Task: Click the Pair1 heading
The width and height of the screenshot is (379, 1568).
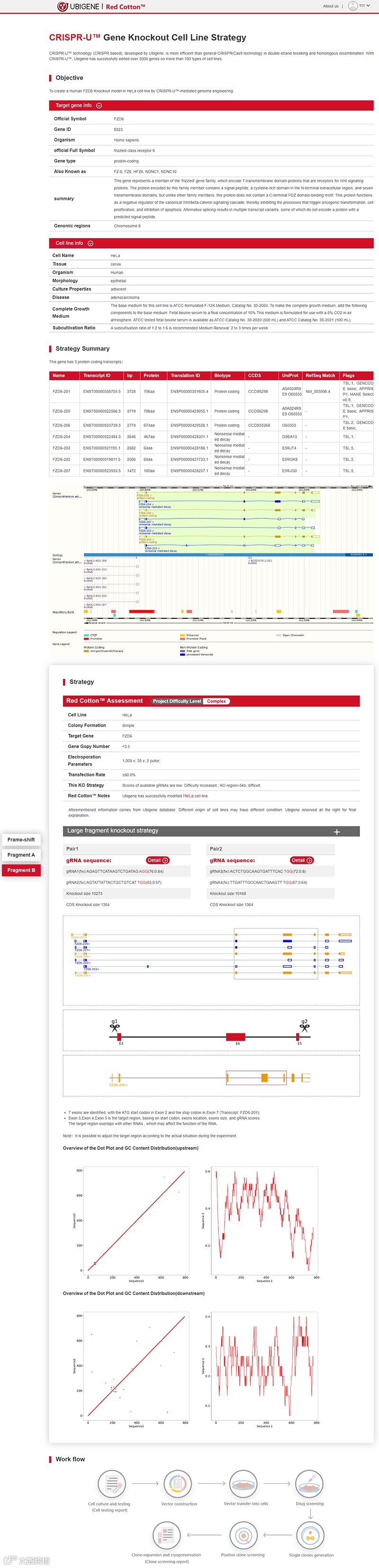Action: click(x=72, y=848)
